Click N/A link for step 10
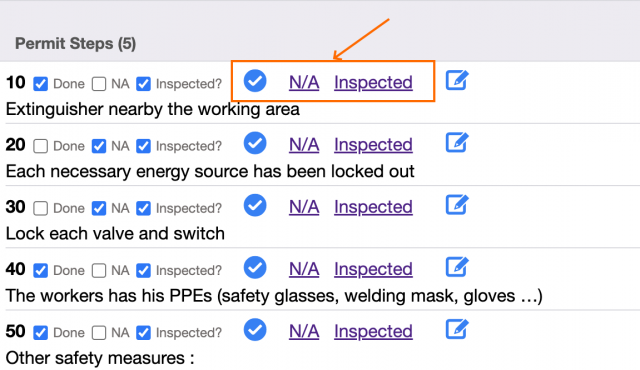640x370 pixels. click(x=304, y=82)
